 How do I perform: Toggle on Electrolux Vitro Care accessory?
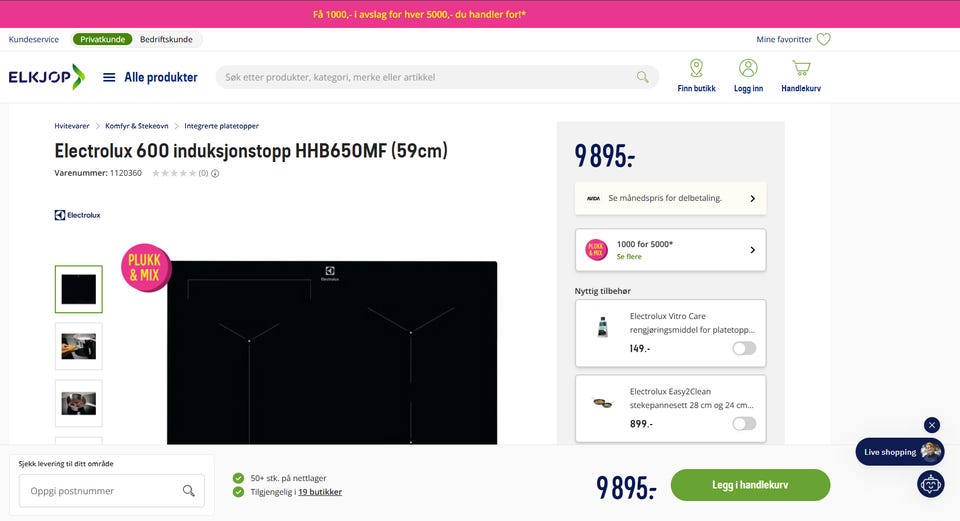pos(744,348)
